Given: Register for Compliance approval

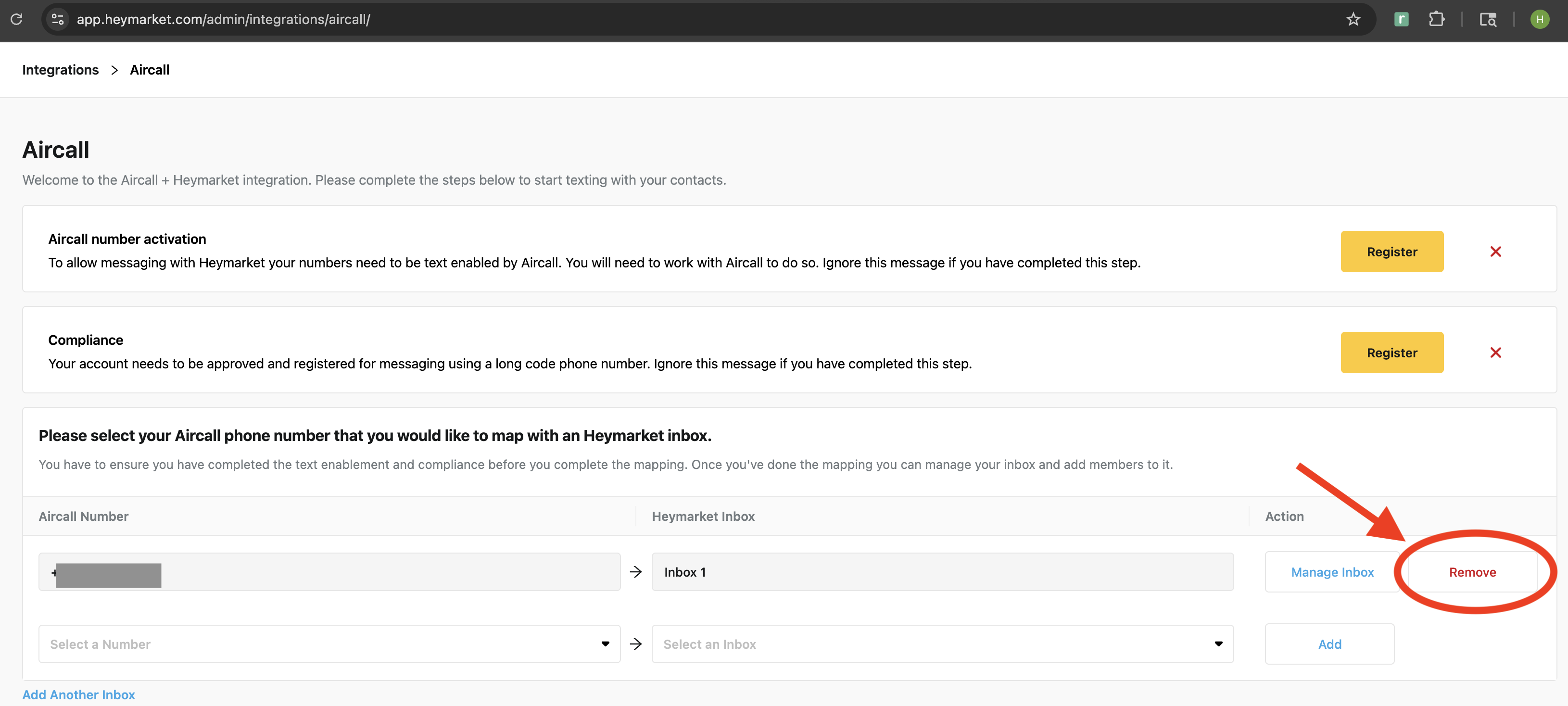Looking at the screenshot, I should 1392,352.
